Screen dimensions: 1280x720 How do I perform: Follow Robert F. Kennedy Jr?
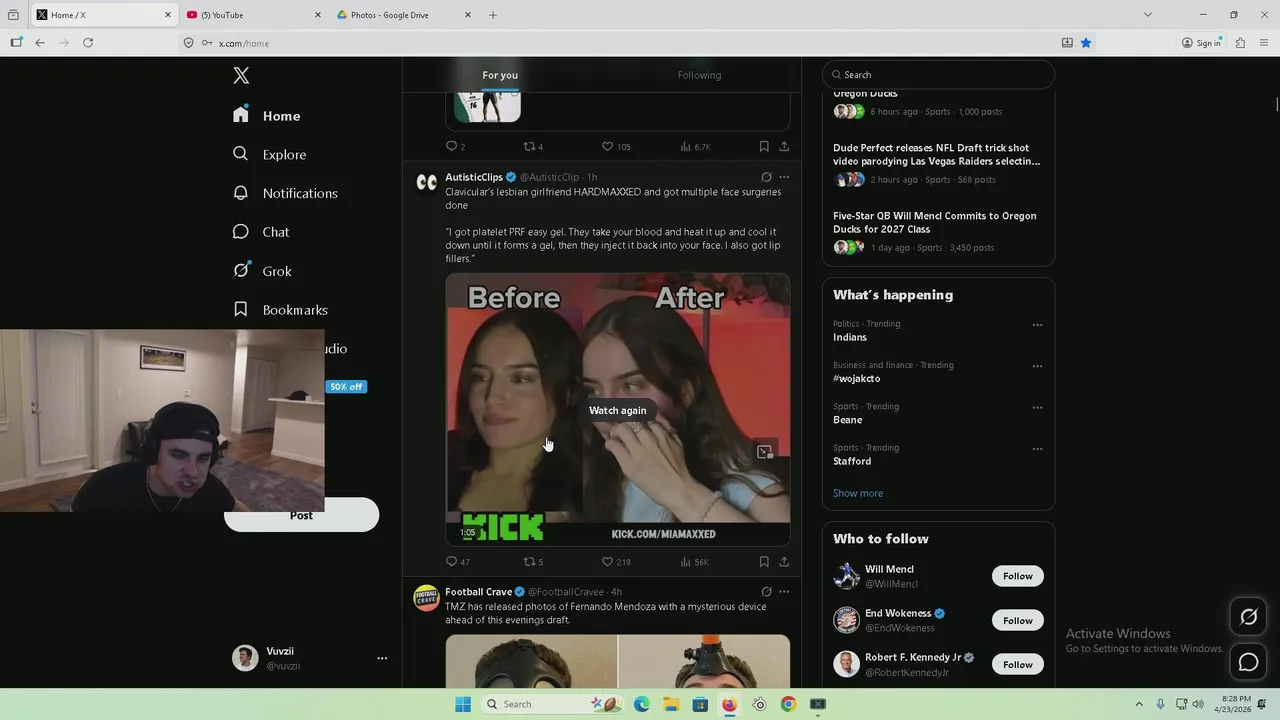[1018, 664]
